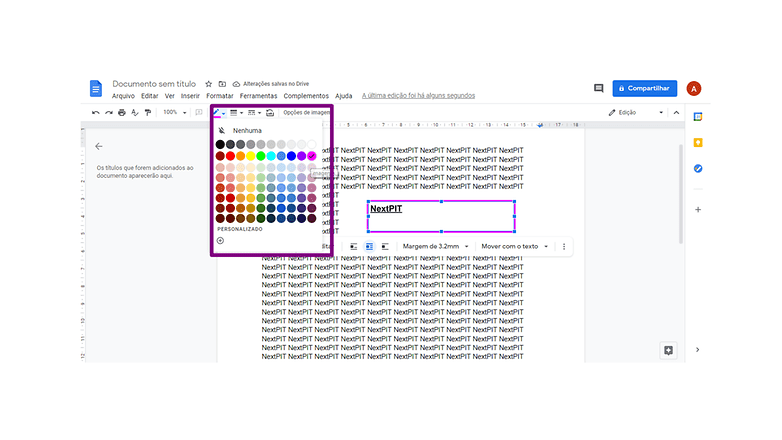Get add-ons with the plus icon
Viewport: 782px width, 440px height.
pos(698,210)
